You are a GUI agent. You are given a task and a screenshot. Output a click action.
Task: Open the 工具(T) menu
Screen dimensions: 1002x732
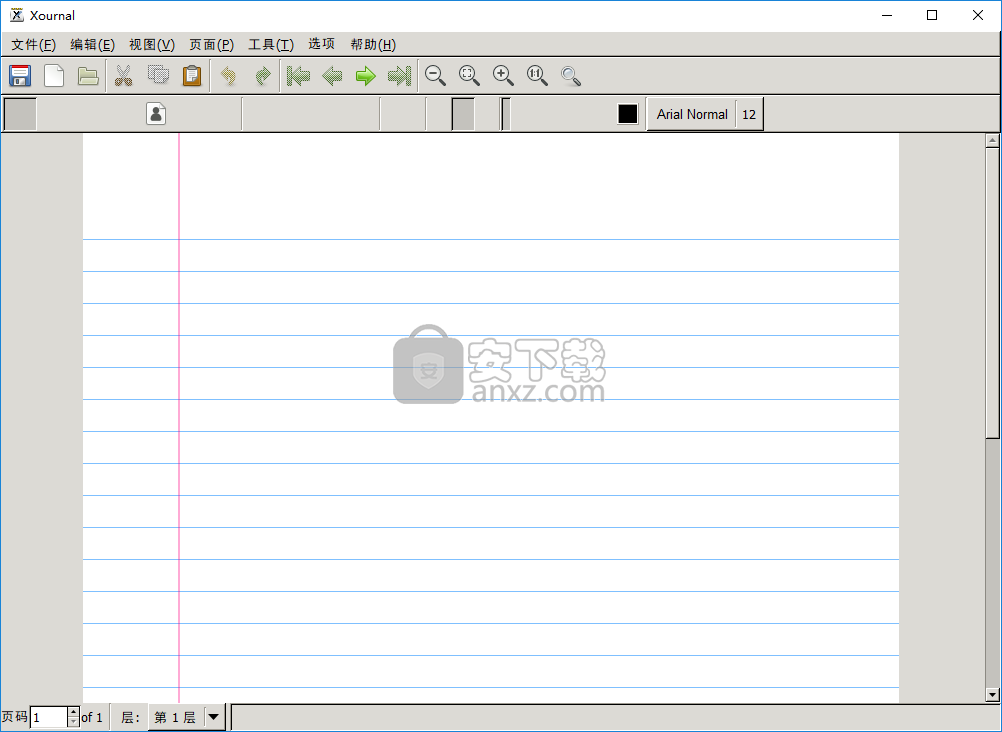[x=271, y=44]
